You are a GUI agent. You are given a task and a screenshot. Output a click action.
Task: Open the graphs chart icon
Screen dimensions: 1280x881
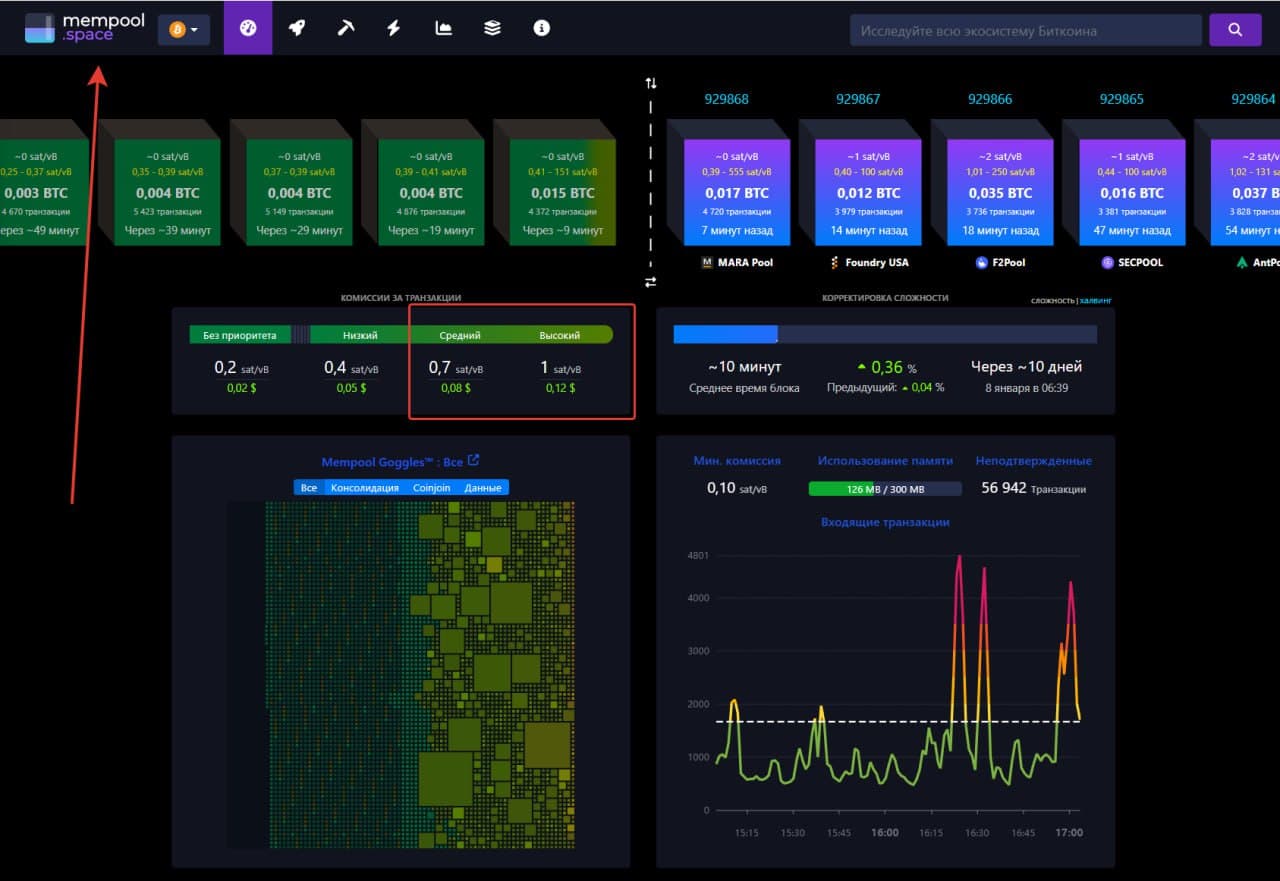(x=443, y=29)
